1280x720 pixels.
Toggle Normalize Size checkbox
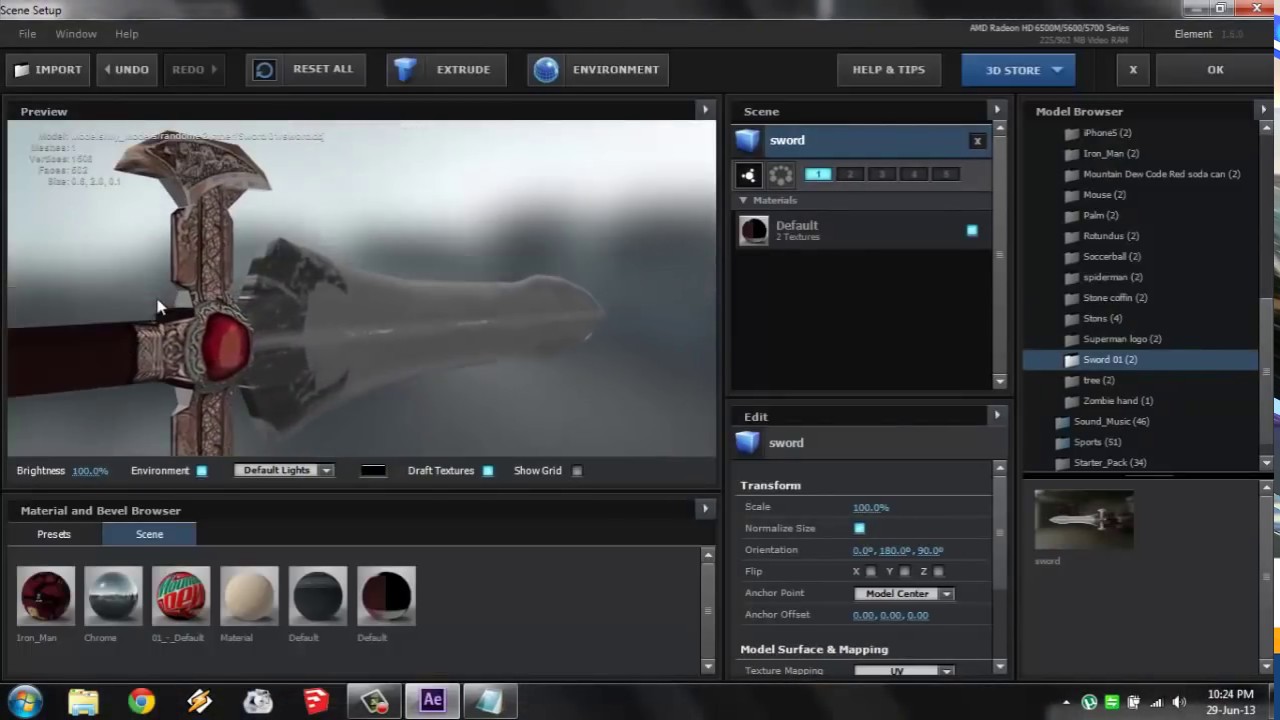[859, 528]
